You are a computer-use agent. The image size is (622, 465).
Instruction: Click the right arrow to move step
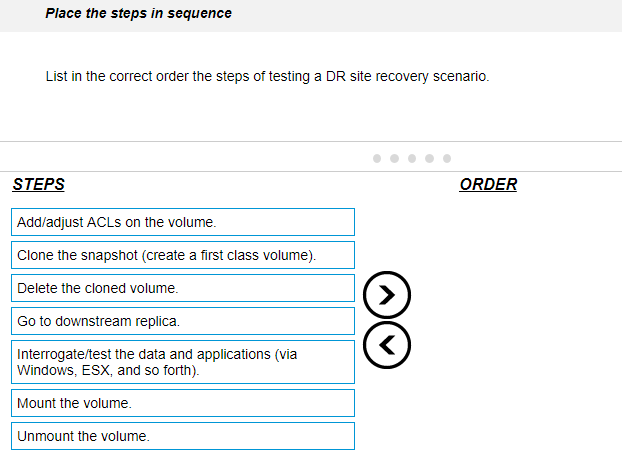[x=387, y=293]
